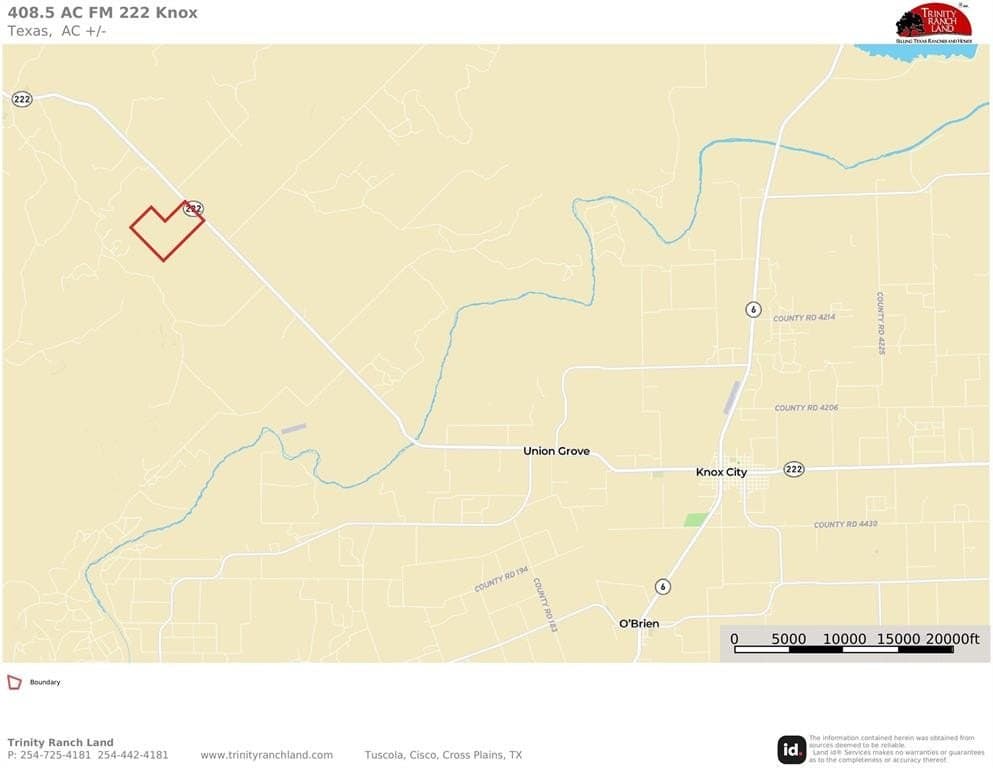Click the 'COUNTY RD 4206' label
The height and width of the screenshot is (768, 993).
(806, 408)
